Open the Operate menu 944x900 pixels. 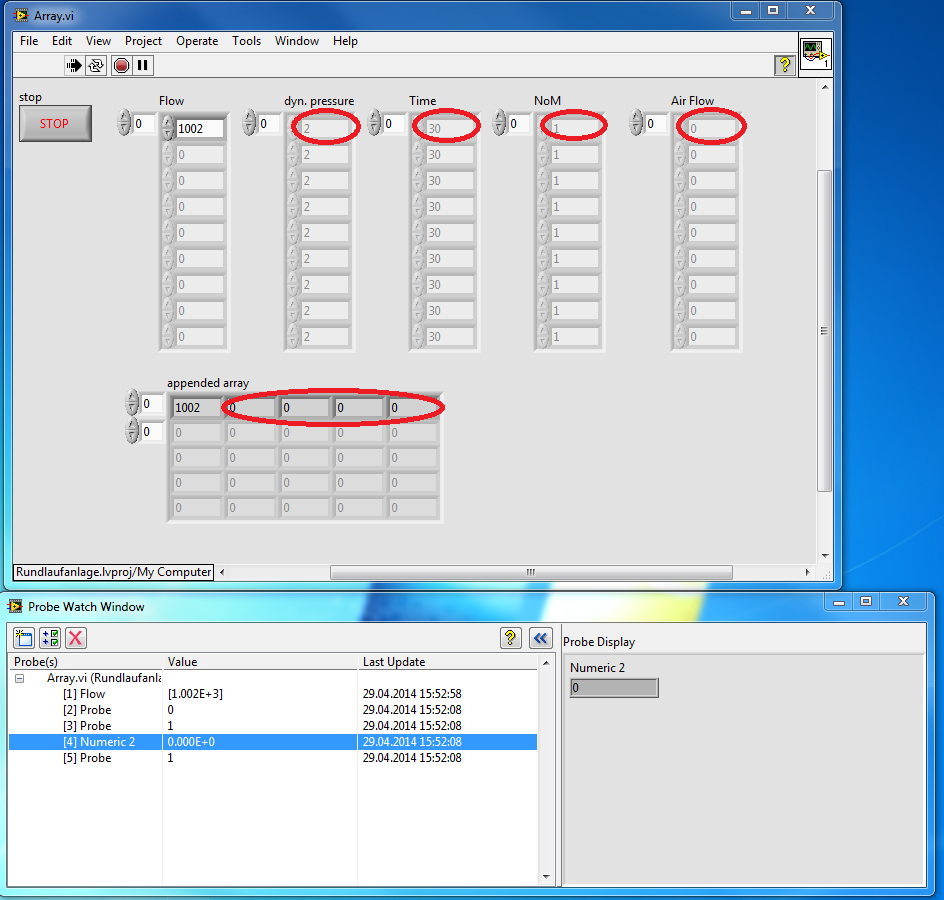[x=197, y=41]
